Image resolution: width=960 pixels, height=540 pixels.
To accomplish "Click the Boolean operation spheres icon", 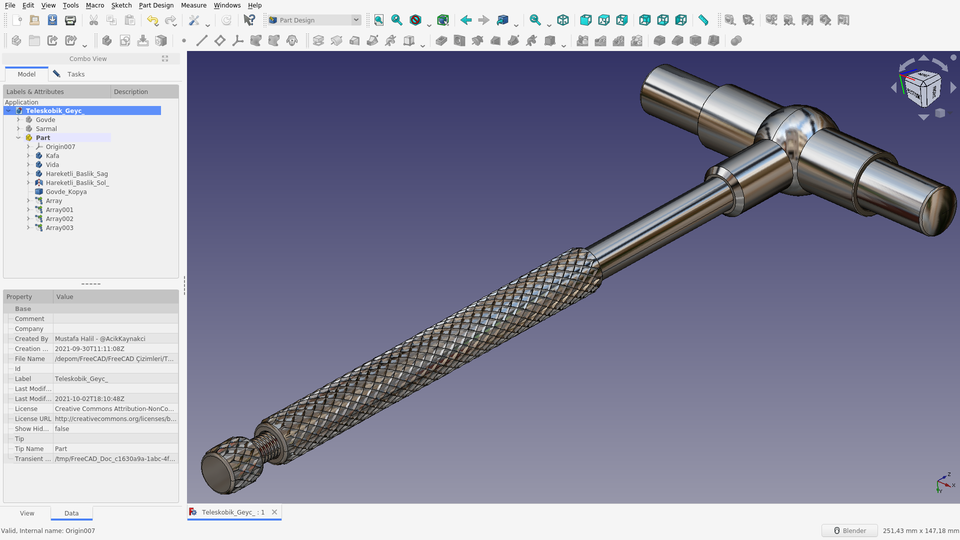I will 736,41.
